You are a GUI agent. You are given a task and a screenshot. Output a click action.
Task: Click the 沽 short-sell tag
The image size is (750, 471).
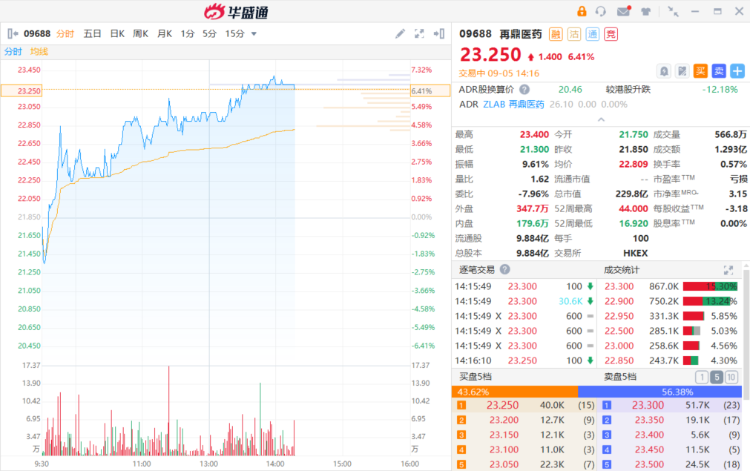pos(574,34)
